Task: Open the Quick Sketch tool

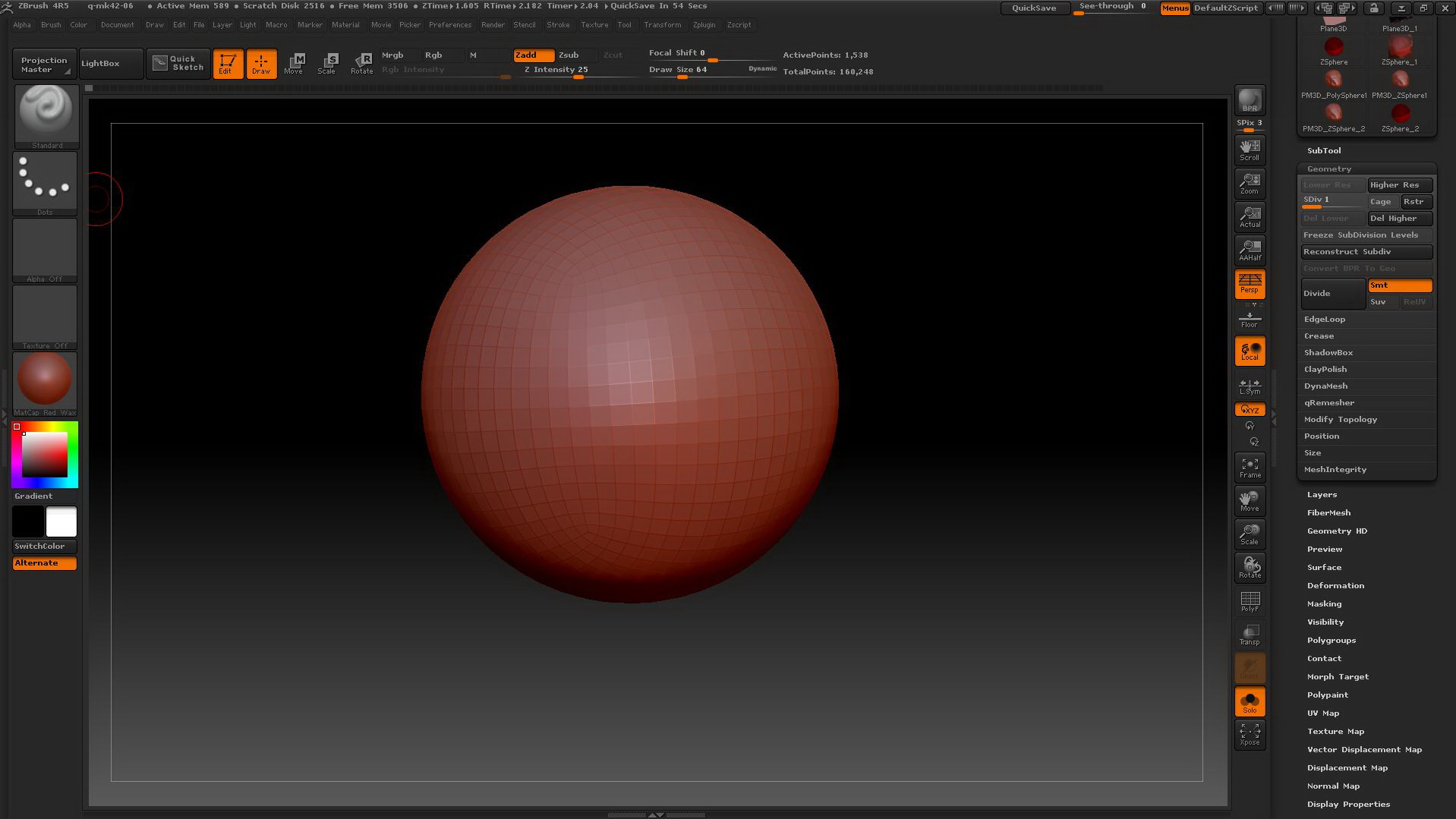Action: [178, 64]
